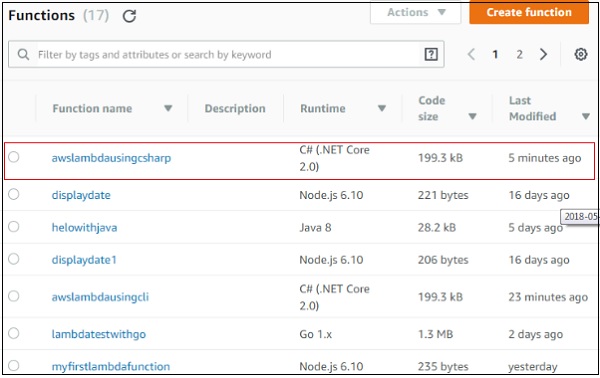The width and height of the screenshot is (600, 378).
Task: Focus the filter by keyword search field
Action: pos(226,54)
